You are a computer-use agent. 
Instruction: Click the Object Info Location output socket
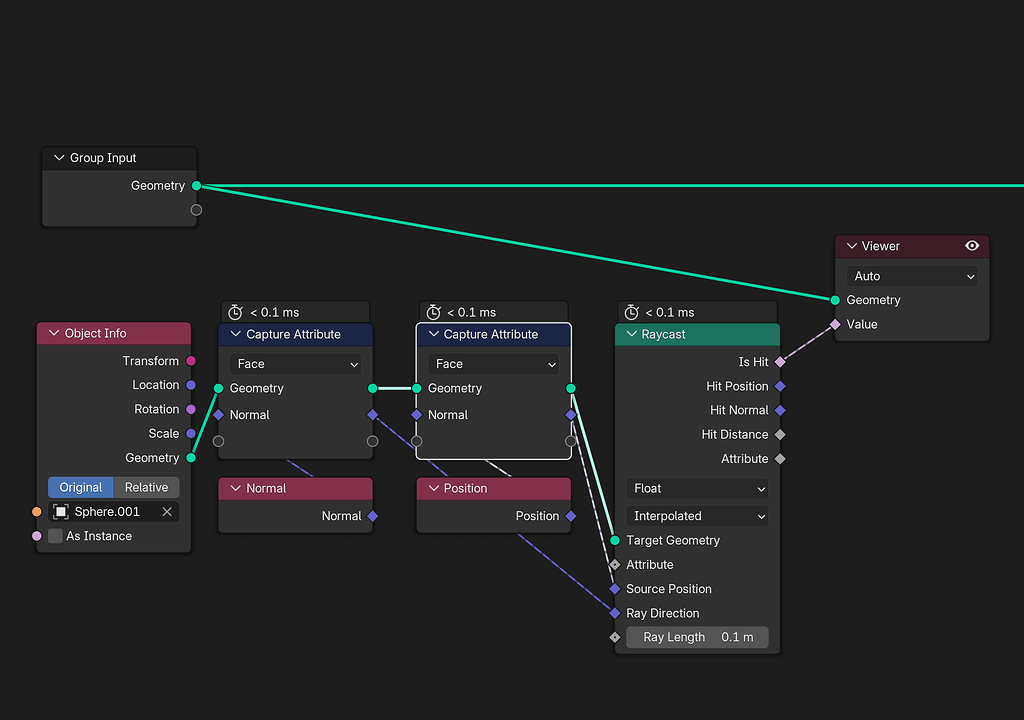tap(191, 385)
